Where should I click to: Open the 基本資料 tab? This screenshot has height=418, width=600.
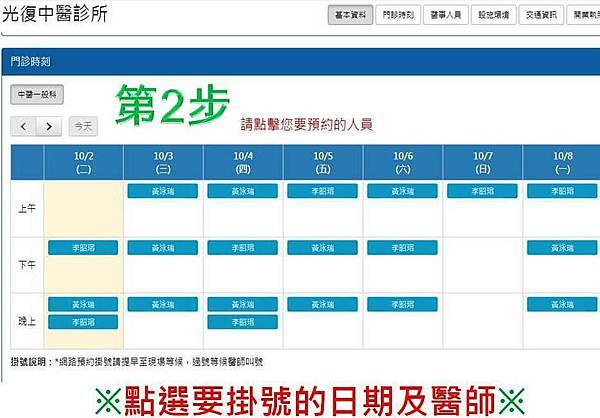pyautogui.click(x=350, y=15)
